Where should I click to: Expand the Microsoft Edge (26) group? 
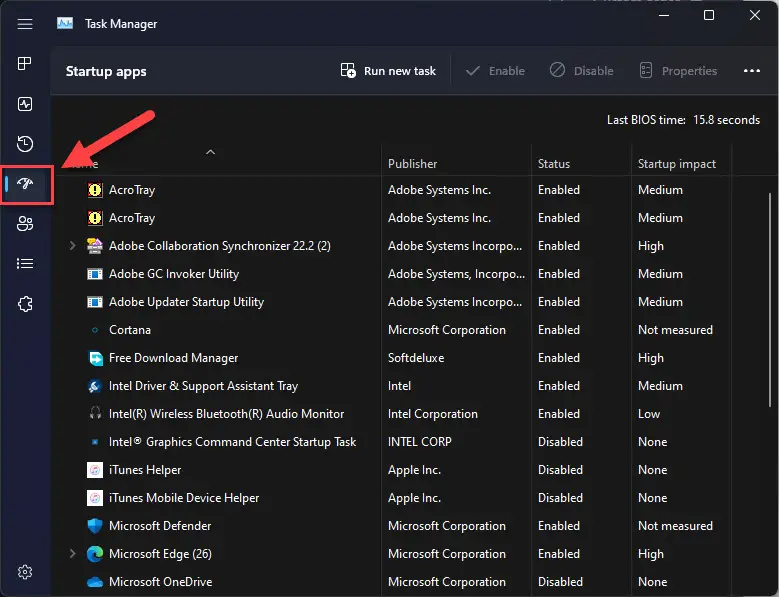[x=73, y=553]
